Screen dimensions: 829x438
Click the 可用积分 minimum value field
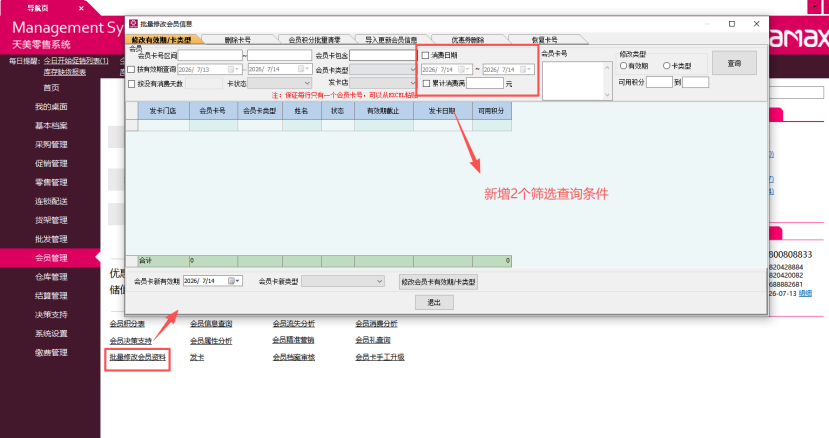click(x=659, y=82)
